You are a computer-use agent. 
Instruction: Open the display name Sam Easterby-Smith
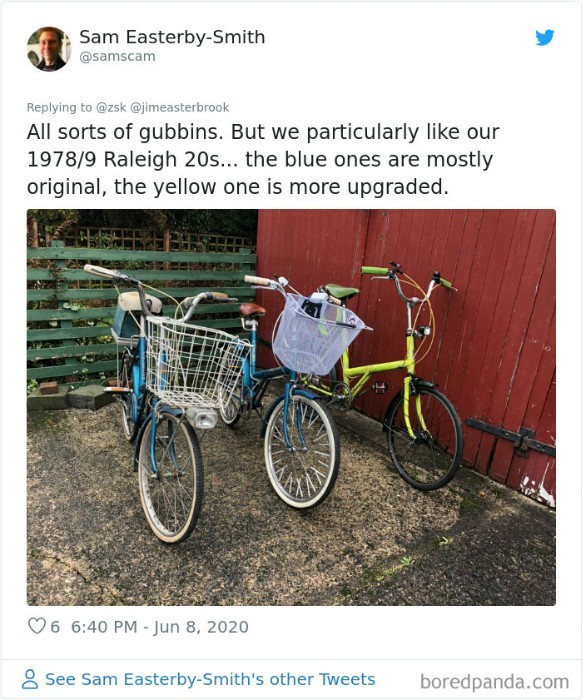[172, 37]
